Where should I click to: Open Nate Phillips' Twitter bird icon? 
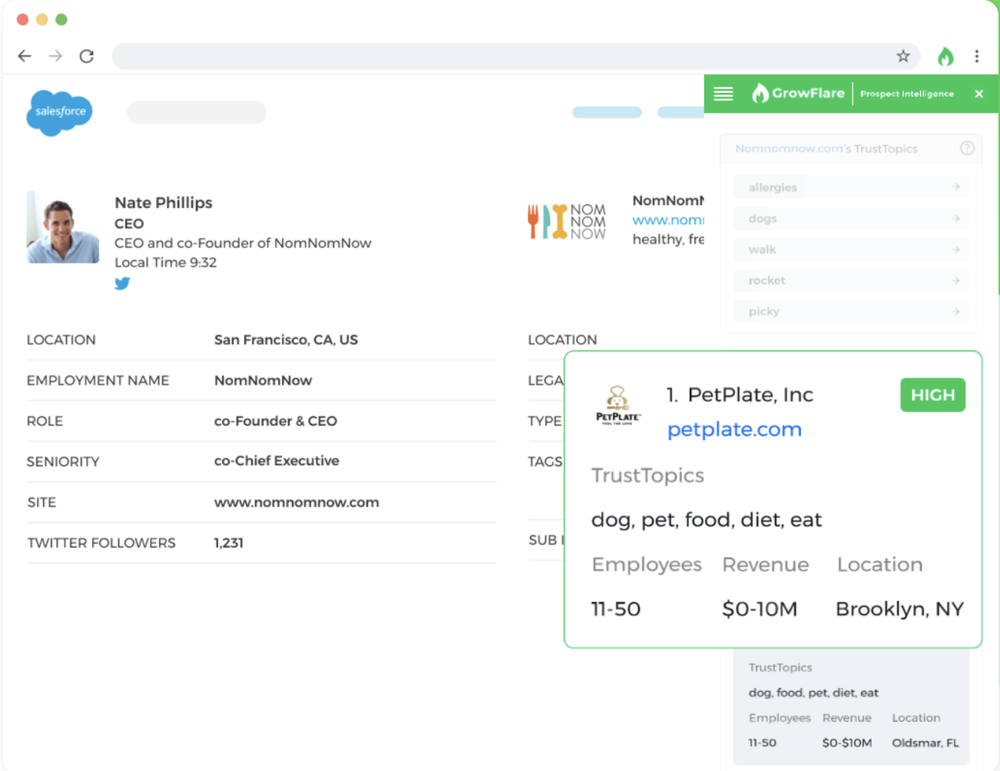pyautogui.click(x=122, y=283)
